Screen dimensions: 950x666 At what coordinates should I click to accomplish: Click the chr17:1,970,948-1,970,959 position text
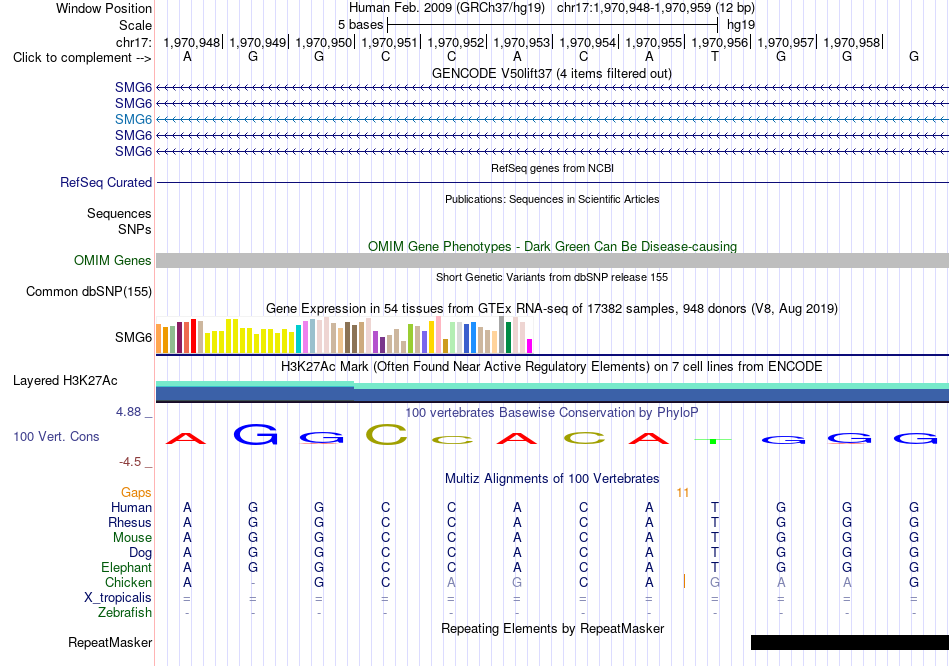pyautogui.click(x=656, y=8)
